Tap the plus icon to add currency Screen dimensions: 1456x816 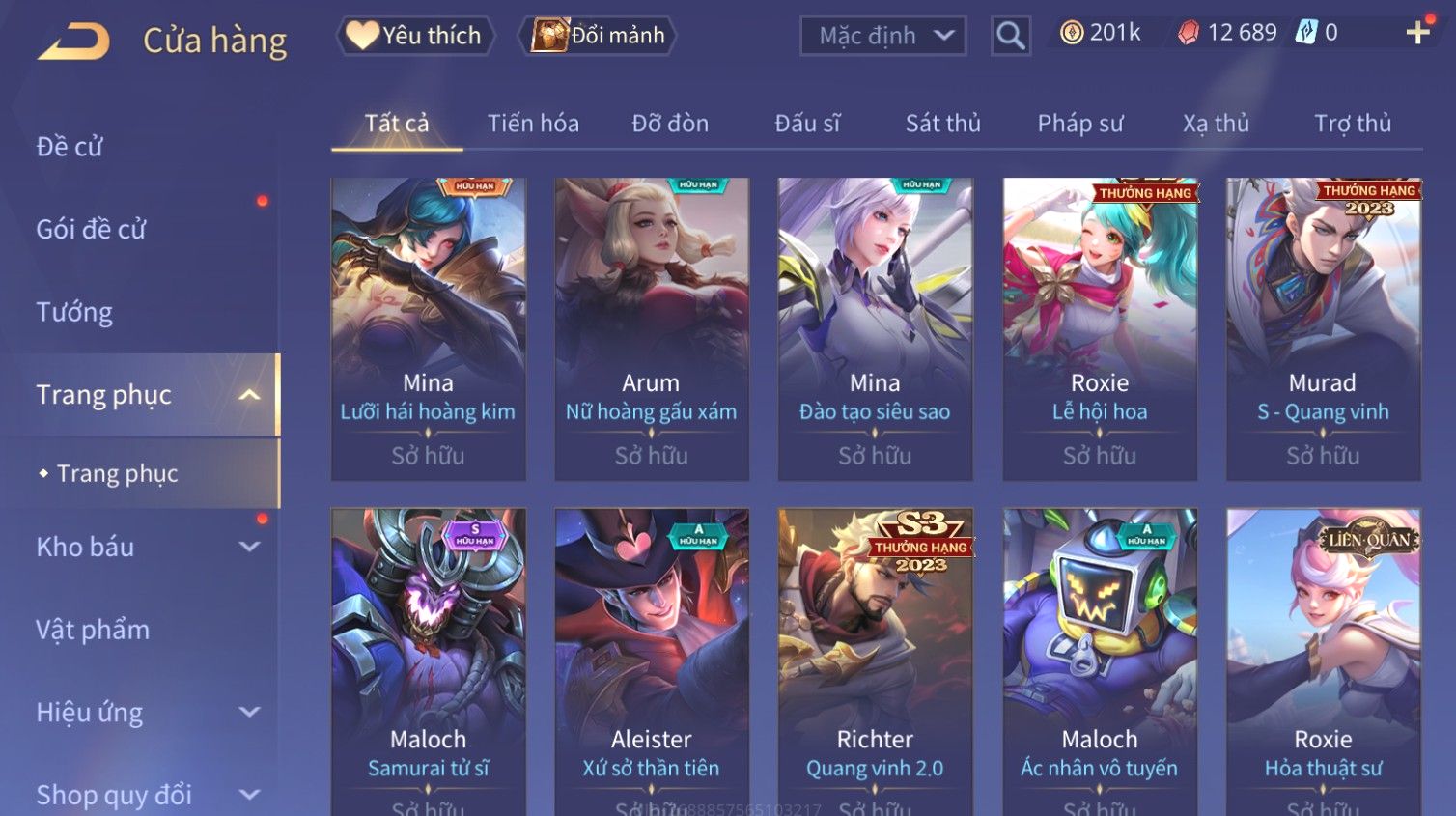(x=1417, y=33)
